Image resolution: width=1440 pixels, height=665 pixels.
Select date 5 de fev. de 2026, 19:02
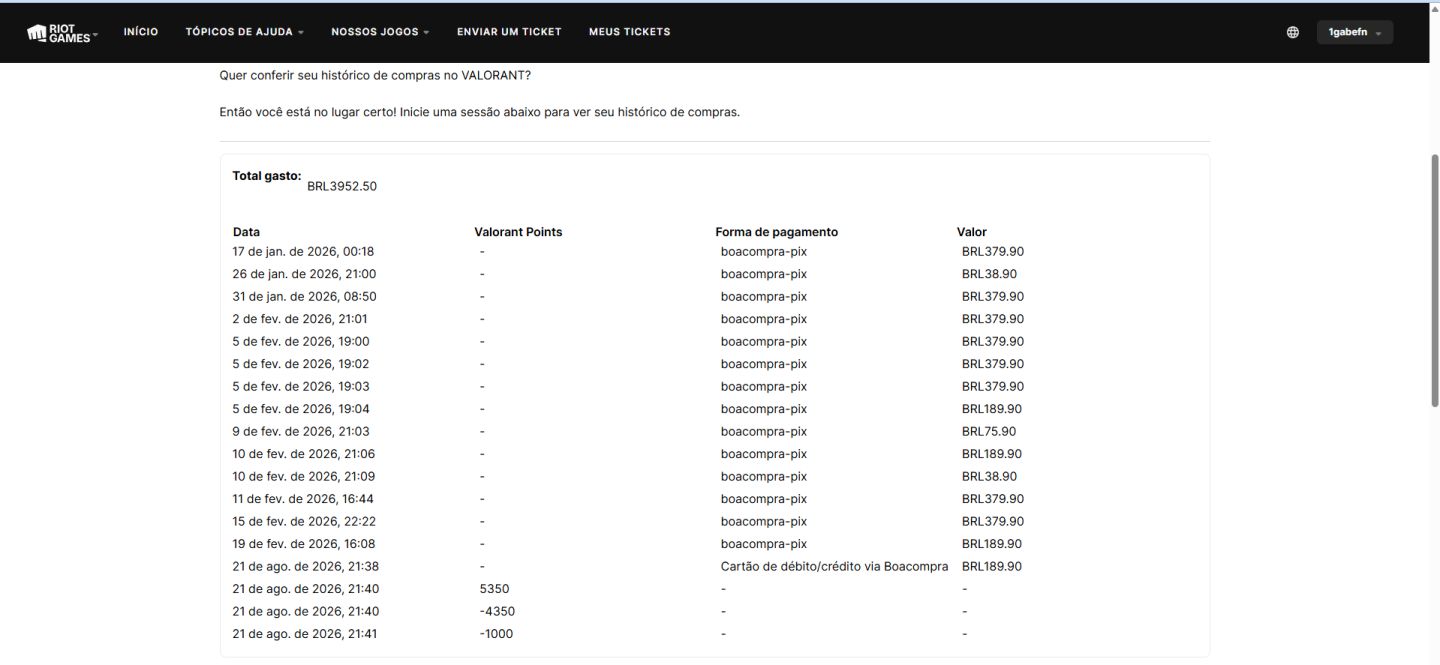(x=300, y=364)
